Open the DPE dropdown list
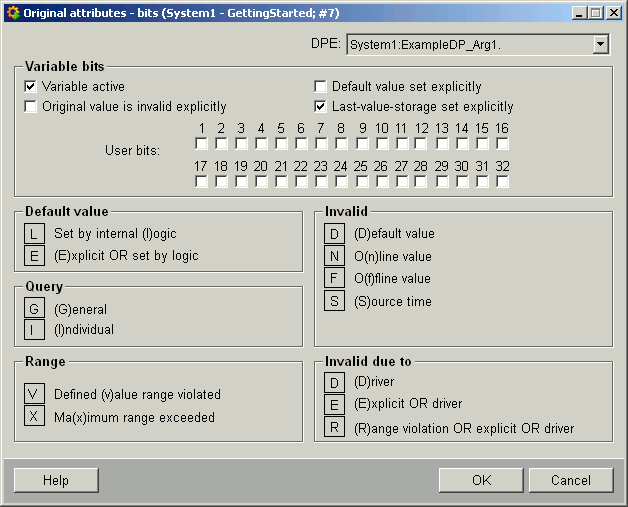This screenshot has width=628, height=507. [600, 44]
